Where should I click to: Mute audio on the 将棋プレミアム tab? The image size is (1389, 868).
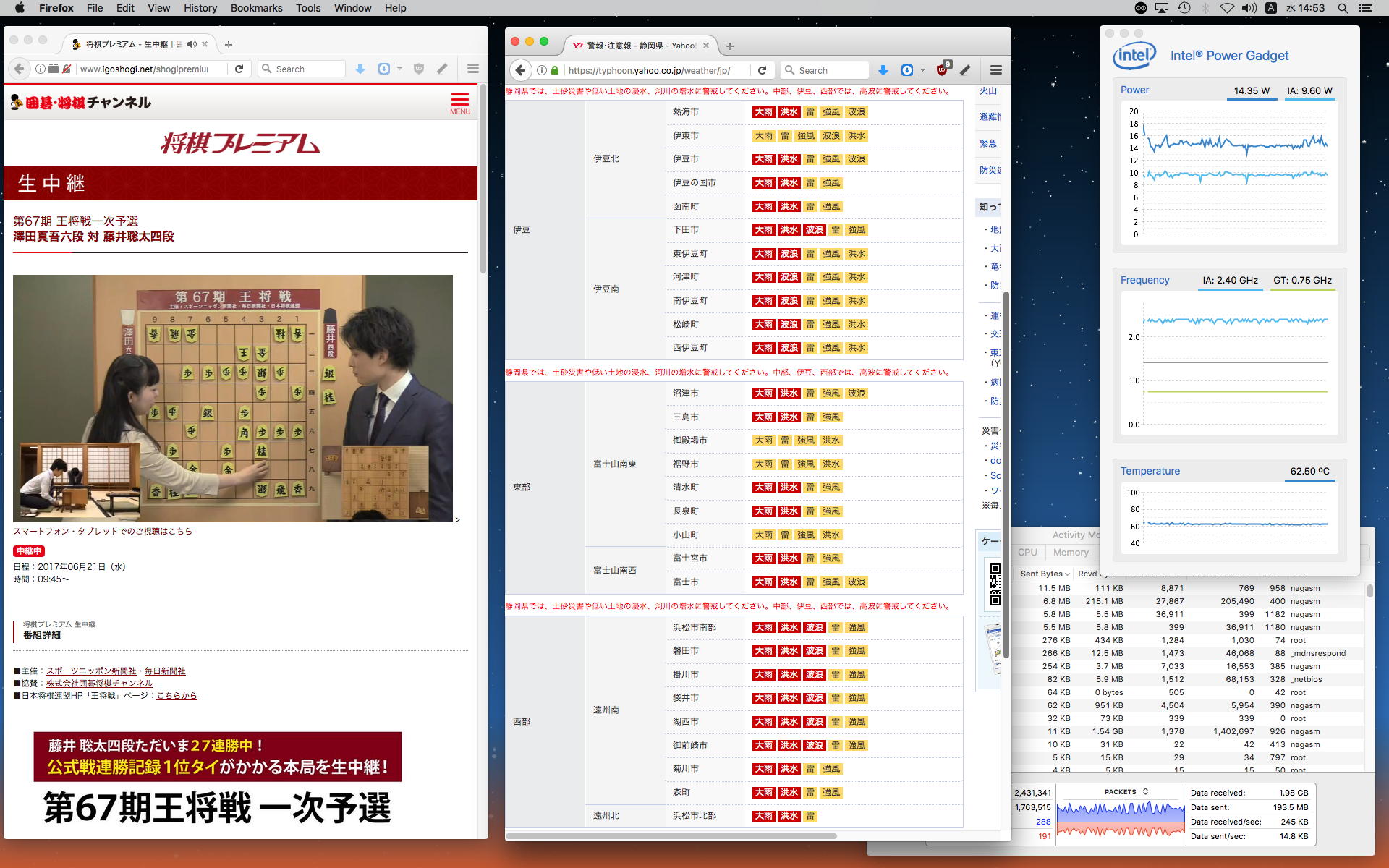pos(192,44)
